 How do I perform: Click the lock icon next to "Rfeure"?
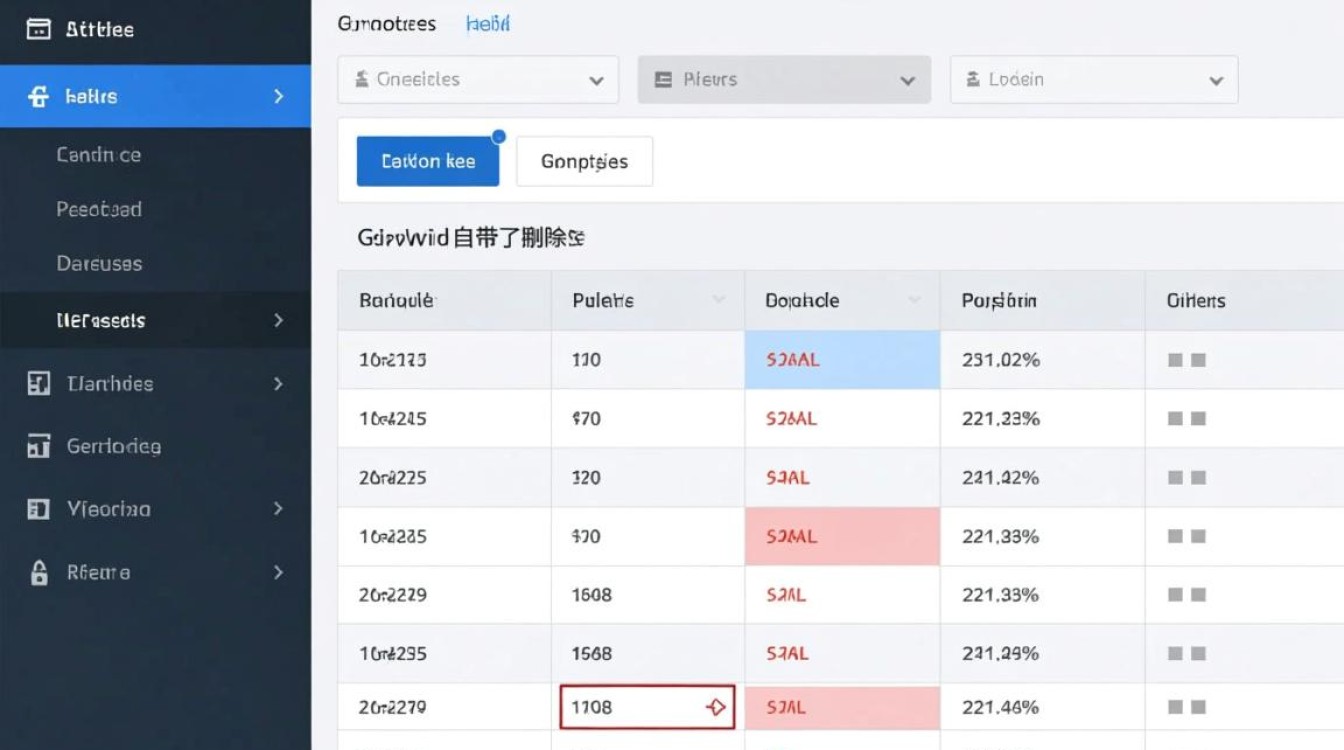point(40,572)
